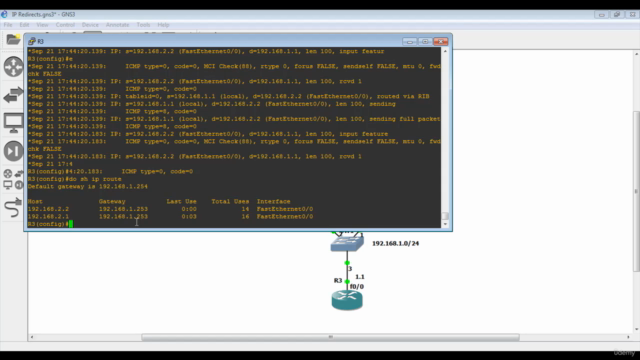Click GNS3 app icon in title bar
Viewport: 640px width, 360px height.
[x=4, y=14]
